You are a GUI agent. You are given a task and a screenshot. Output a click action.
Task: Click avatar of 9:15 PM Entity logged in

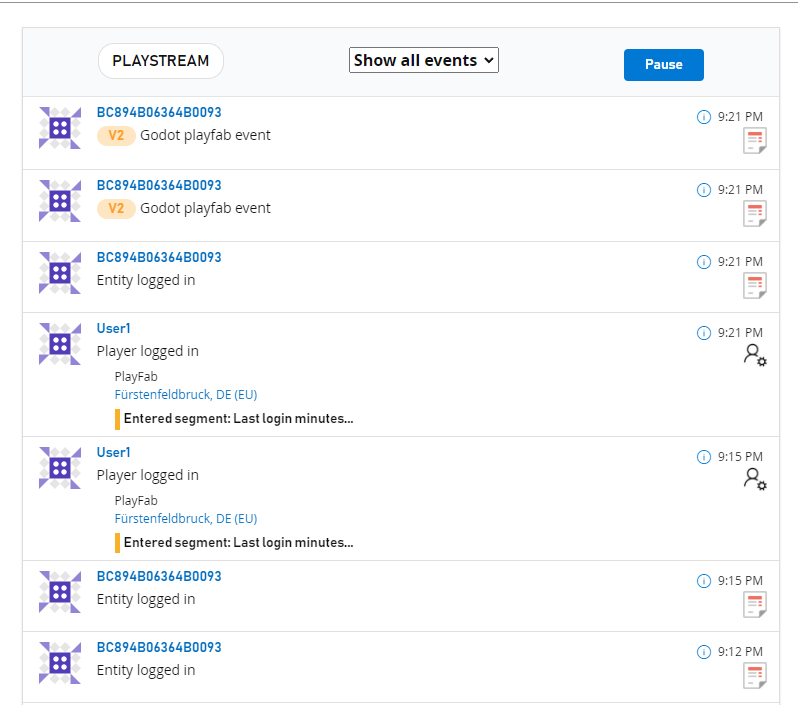(x=60, y=591)
